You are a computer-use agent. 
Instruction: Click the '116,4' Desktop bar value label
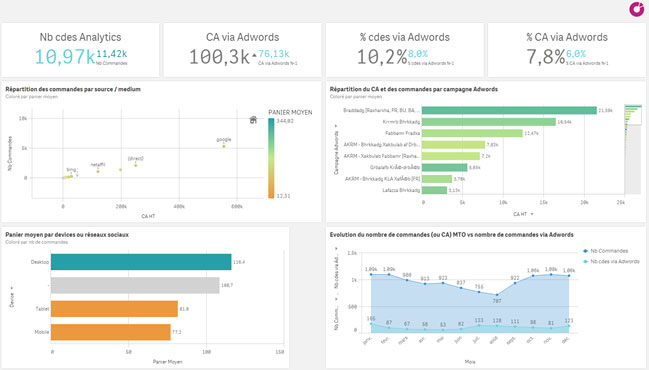[239, 262]
